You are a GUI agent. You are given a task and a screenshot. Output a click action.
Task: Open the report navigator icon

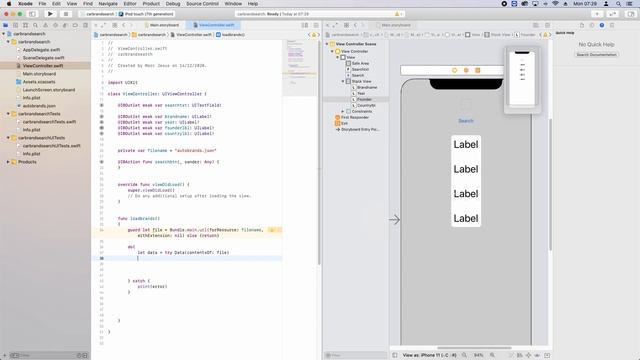tap(85, 25)
